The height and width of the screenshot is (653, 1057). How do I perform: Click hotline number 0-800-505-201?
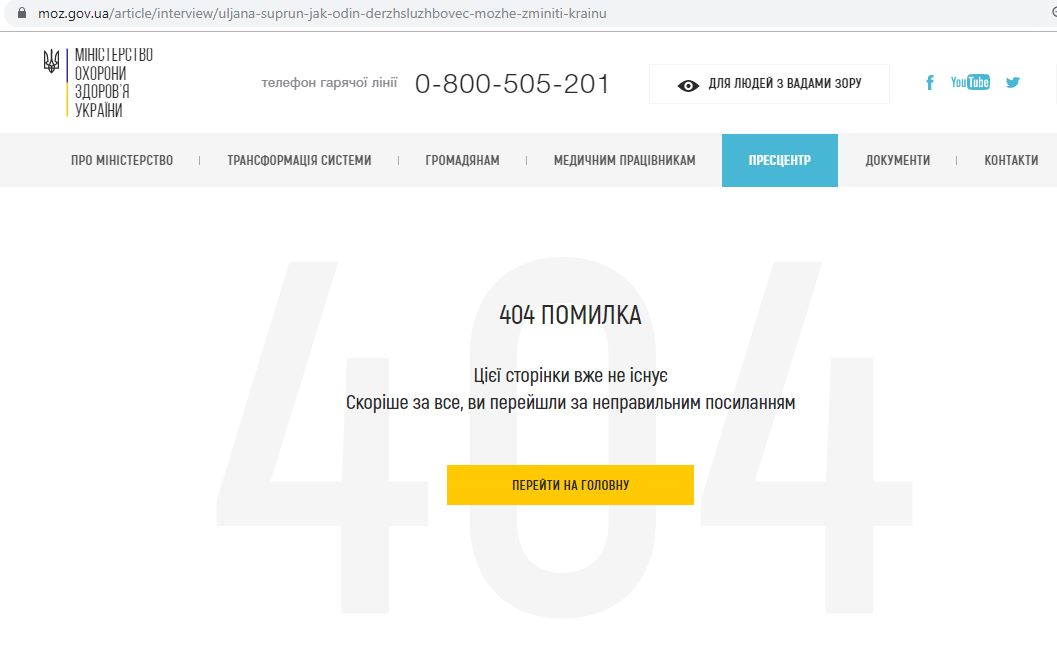[x=512, y=84]
